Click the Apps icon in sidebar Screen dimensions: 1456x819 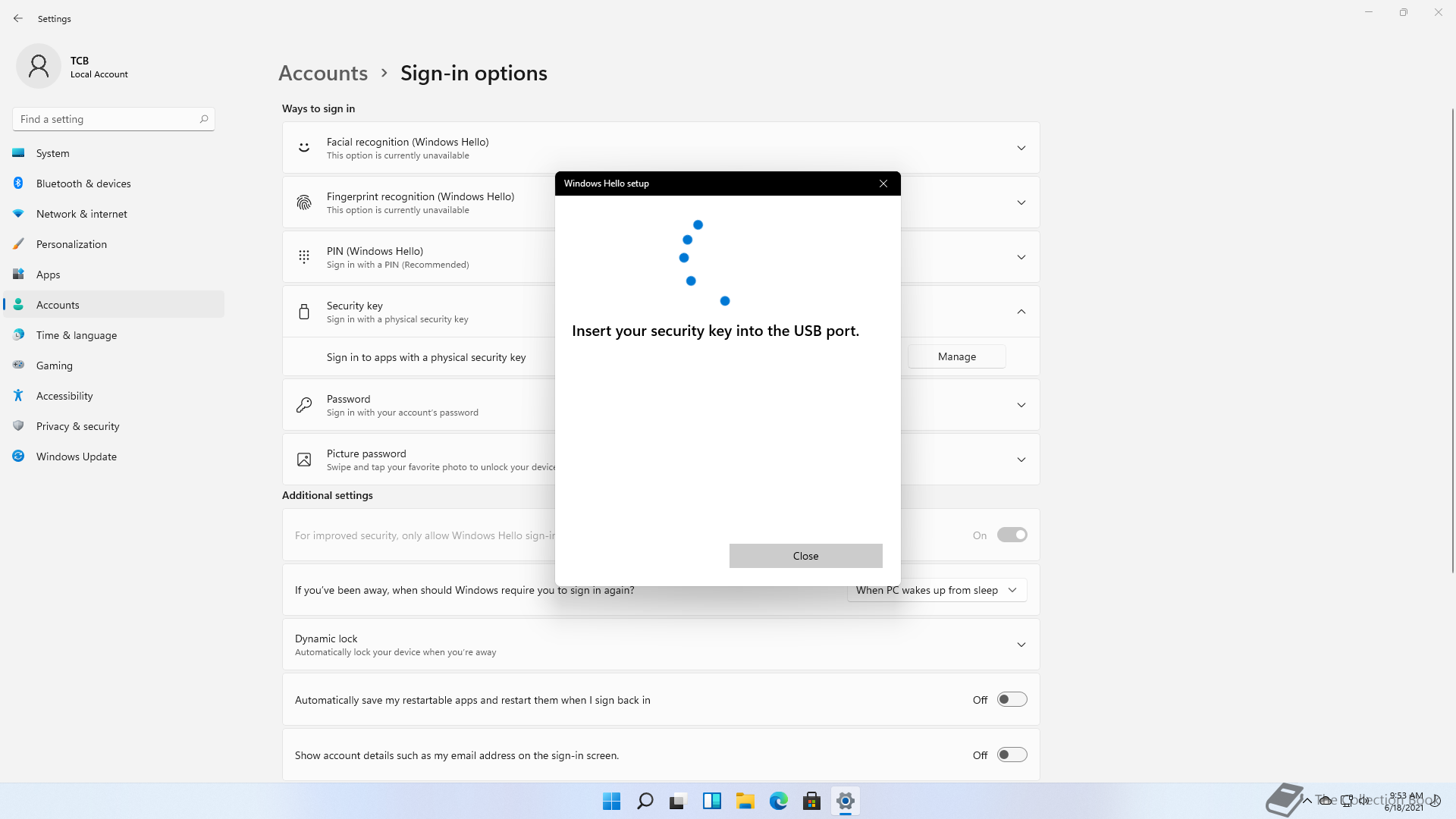(x=18, y=275)
